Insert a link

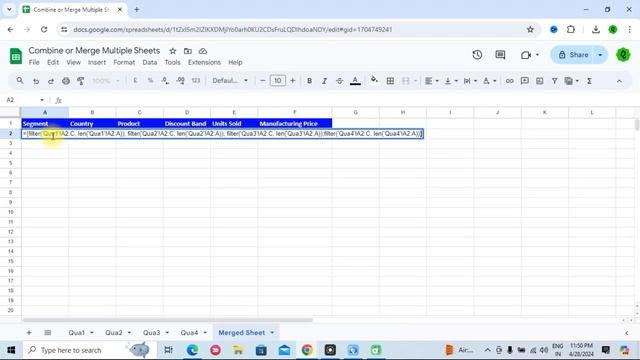pyautogui.click(x=509, y=81)
